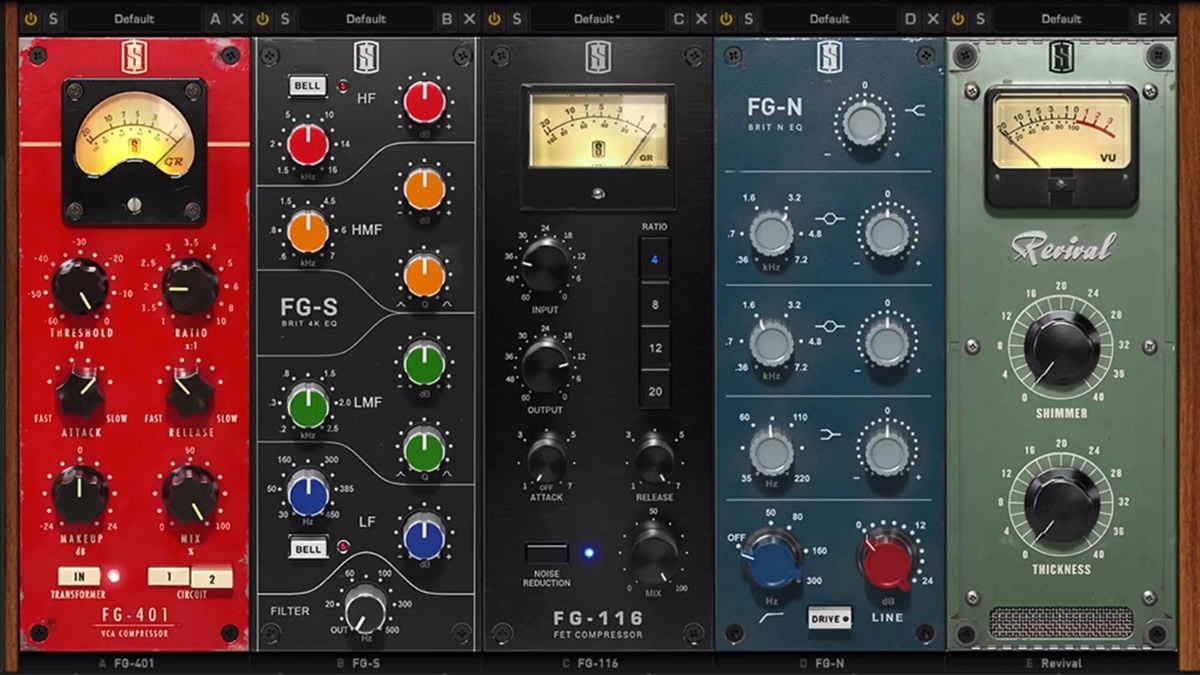1200x675 pixels.
Task: Open the Default* preset menu for slot C
Action: pos(597,19)
